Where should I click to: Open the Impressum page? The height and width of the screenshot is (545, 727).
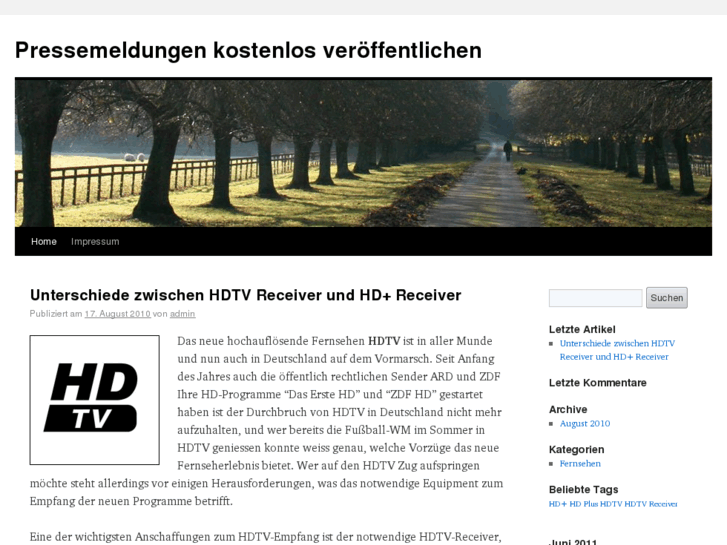click(x=95, y=242)
